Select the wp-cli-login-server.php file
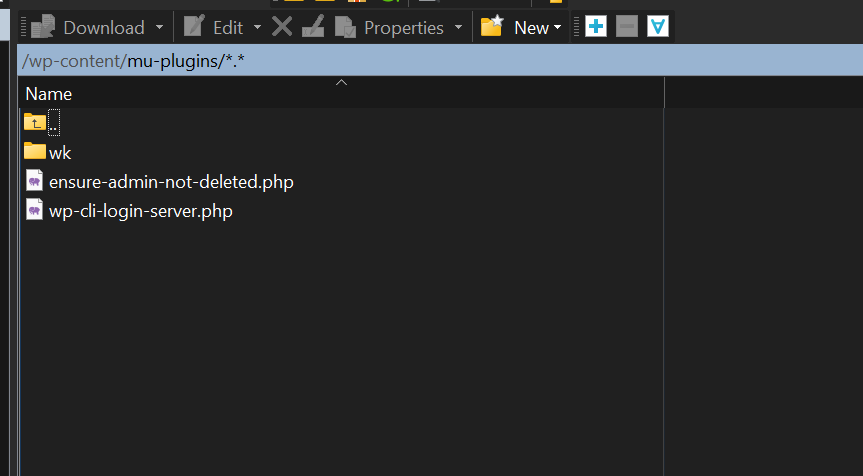 [140, 212]
